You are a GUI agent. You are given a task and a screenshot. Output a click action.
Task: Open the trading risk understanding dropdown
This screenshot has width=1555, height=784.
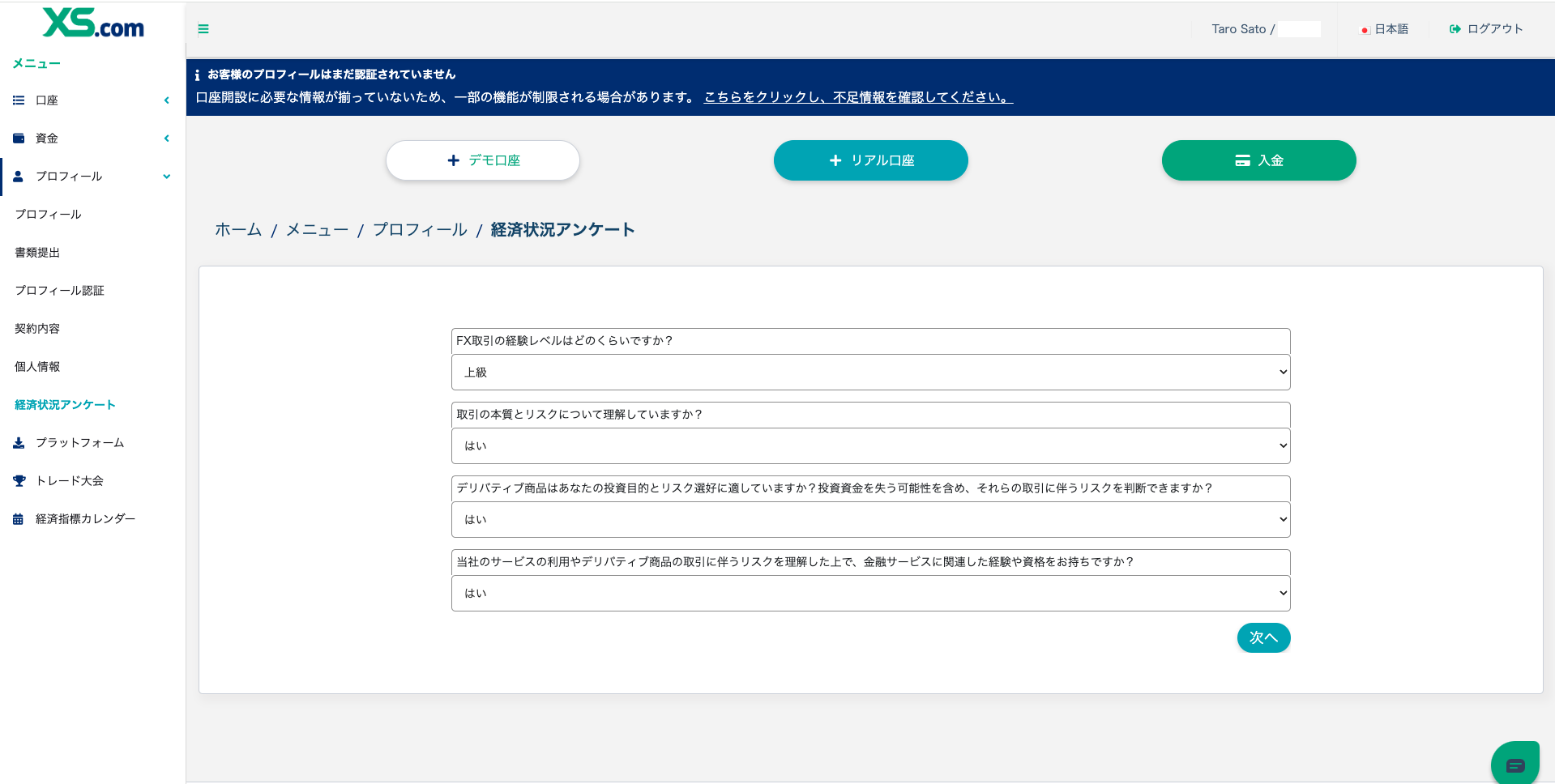coord(870,446)
